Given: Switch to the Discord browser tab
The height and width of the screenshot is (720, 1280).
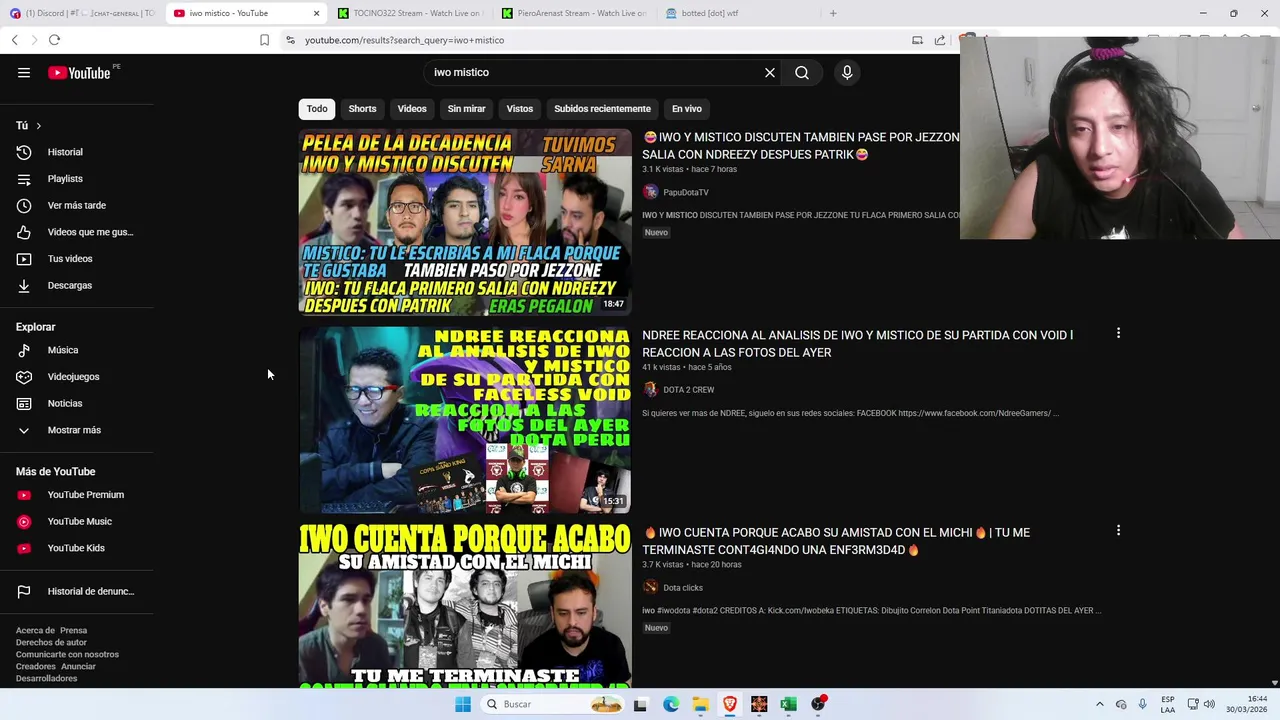Looking at the screenshot, I should click(82, 13).
